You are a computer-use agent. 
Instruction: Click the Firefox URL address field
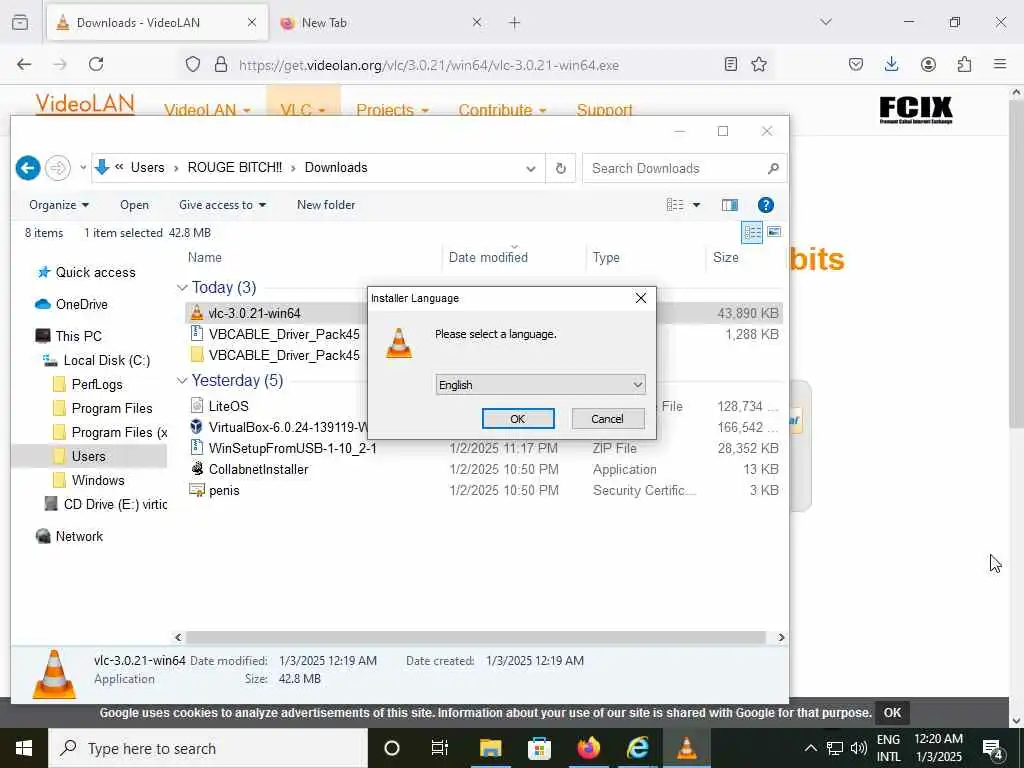pos(477,65)
